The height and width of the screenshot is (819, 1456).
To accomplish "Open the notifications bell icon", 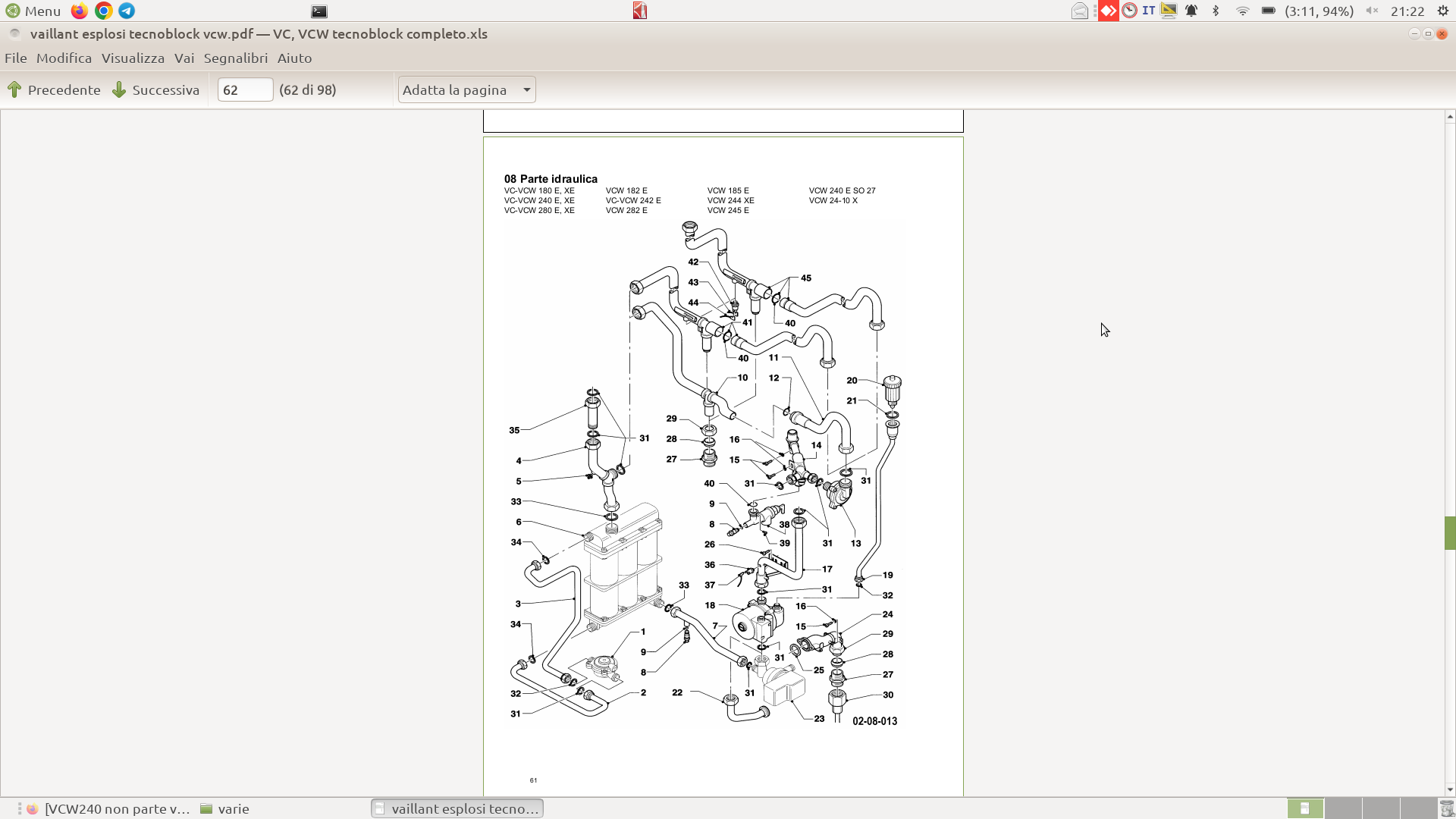I will tap(1191, 11).
